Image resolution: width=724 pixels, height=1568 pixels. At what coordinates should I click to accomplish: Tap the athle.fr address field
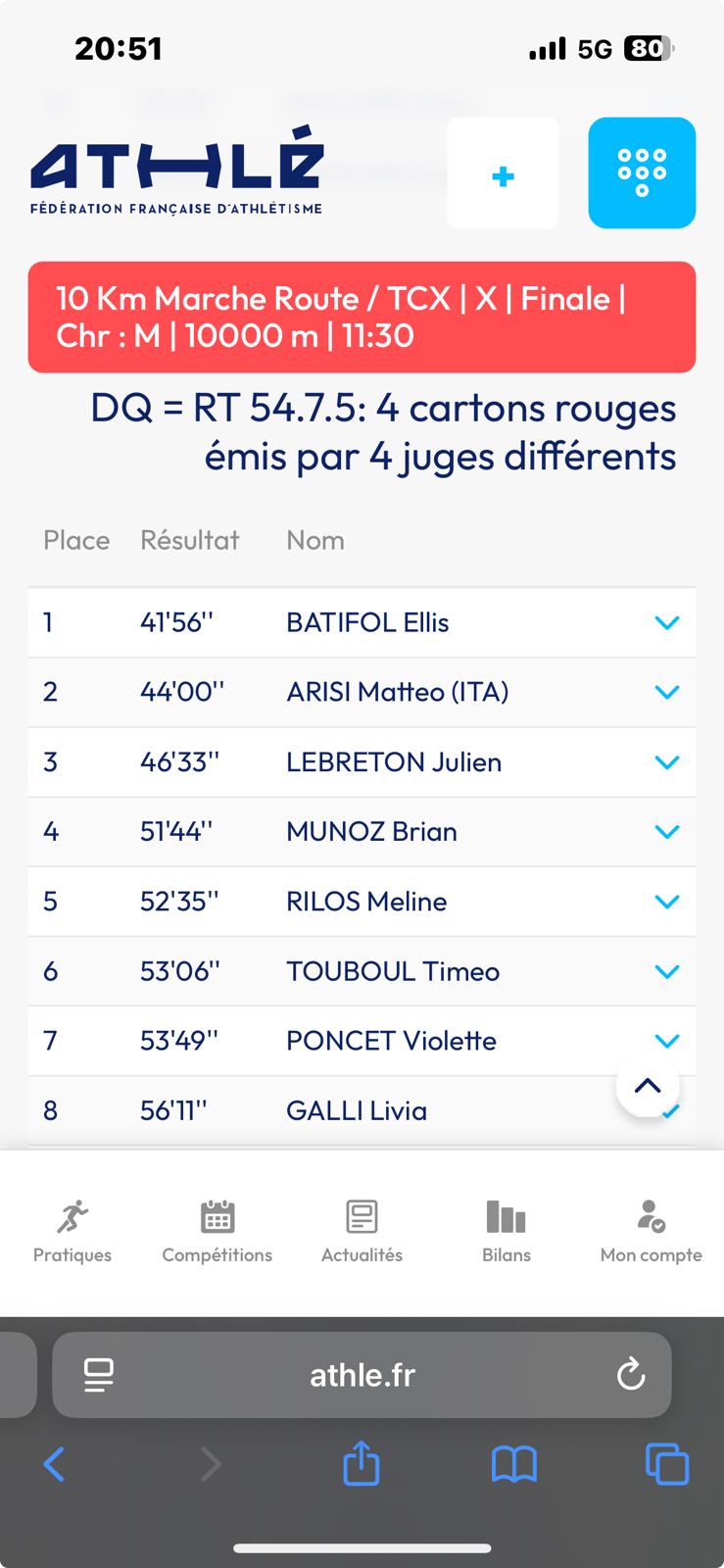[x=362, y=1375]
